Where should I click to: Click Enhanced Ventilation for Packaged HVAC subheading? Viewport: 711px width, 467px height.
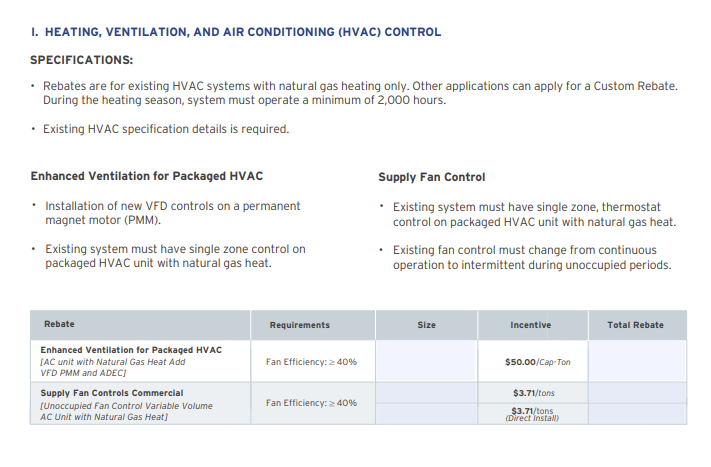(x=147, y=177)
